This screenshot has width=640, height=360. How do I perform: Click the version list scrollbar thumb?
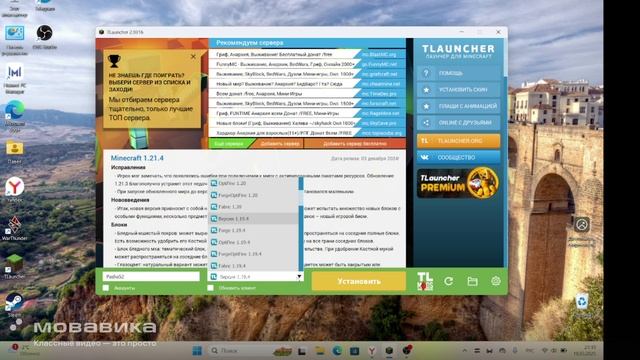pyautogui.click(x=301, y=197)
